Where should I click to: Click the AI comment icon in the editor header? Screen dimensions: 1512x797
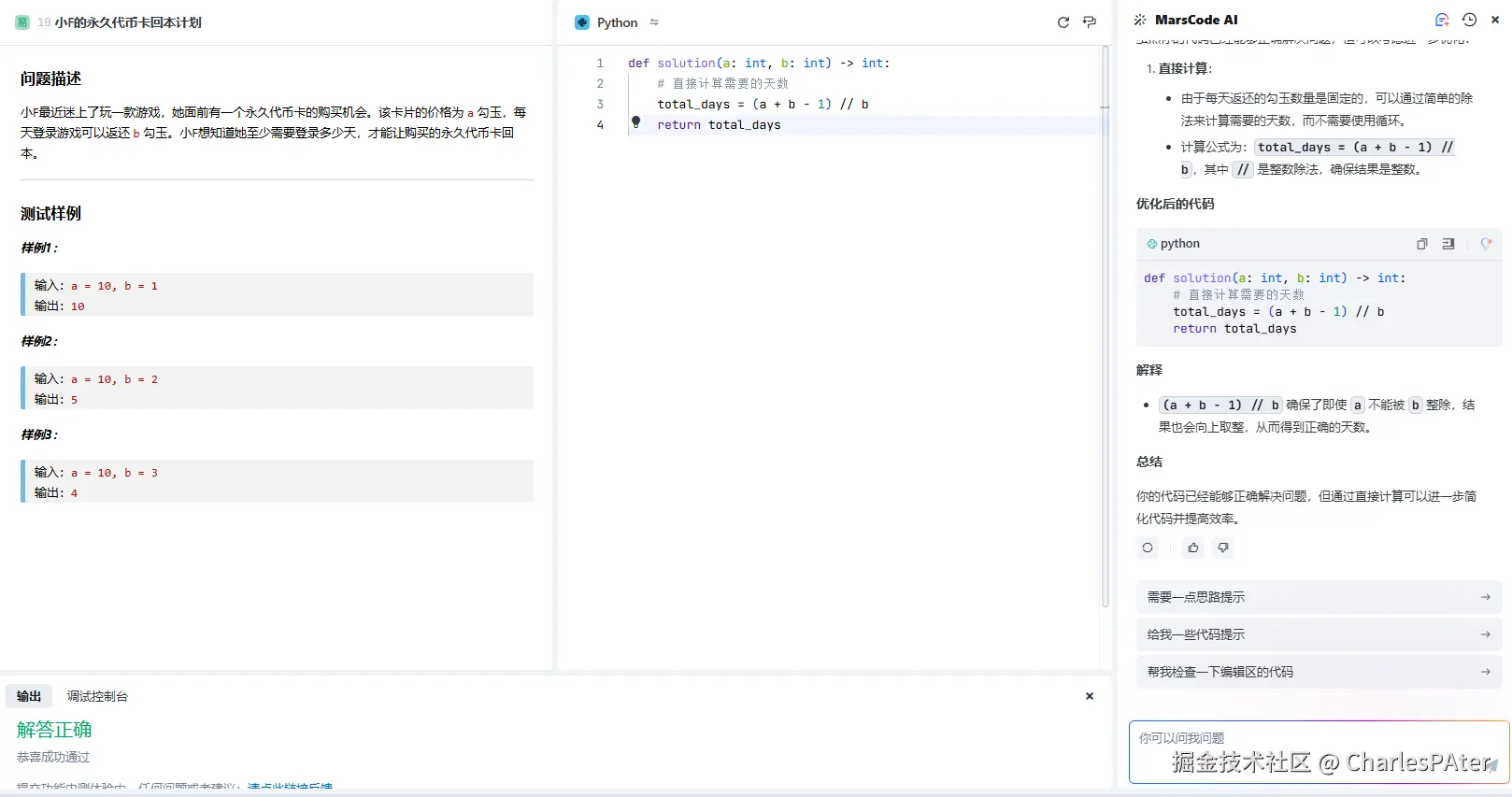click(x=1090, y=22)
